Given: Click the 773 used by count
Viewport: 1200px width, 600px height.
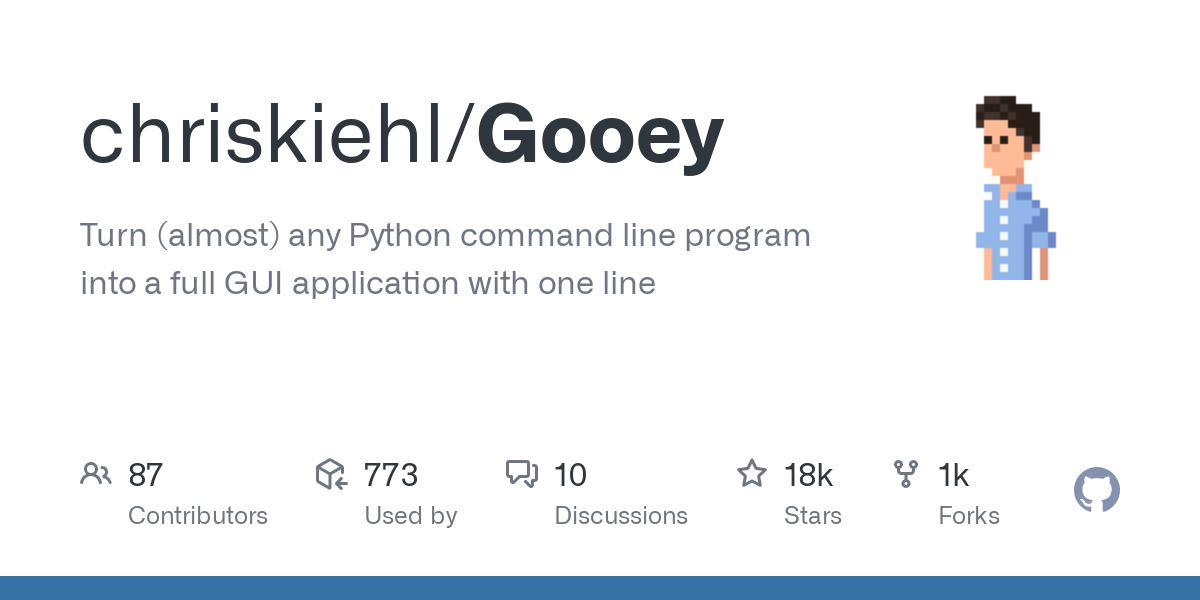Looking at the screenshot, I should click(391, 475).
